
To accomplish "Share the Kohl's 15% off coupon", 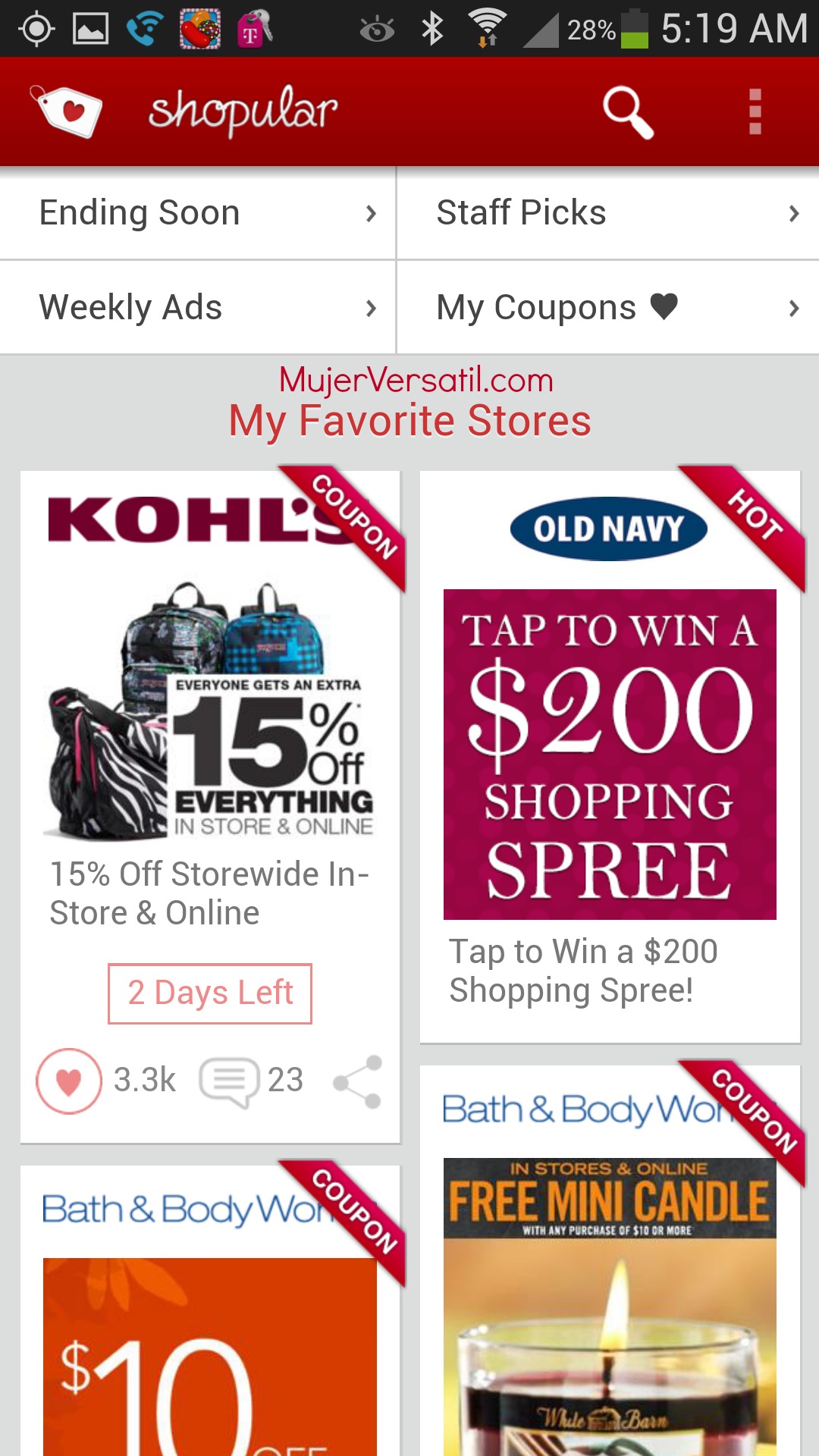I will [x=357, y=1082].
